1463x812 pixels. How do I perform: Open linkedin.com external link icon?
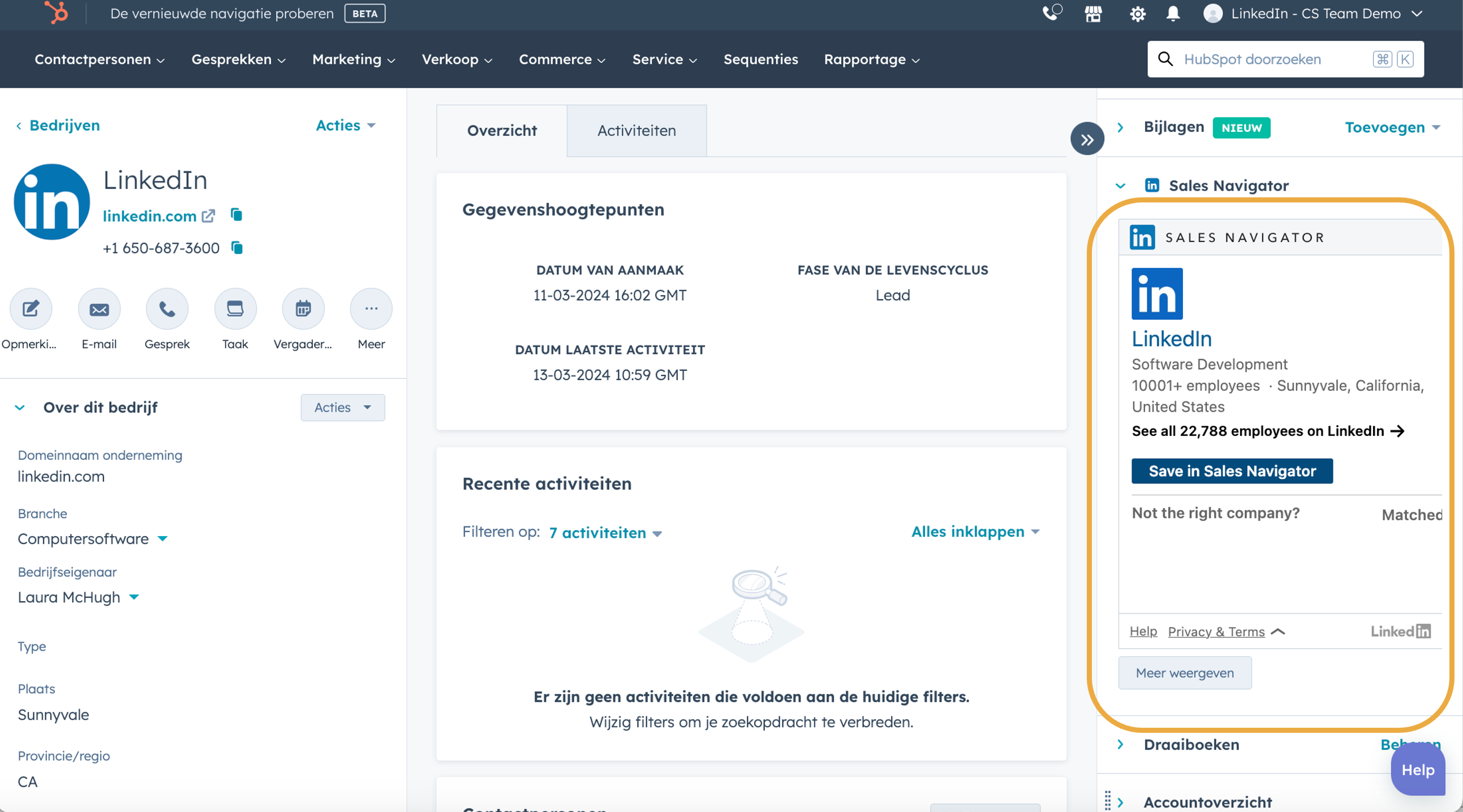point(208,216)
